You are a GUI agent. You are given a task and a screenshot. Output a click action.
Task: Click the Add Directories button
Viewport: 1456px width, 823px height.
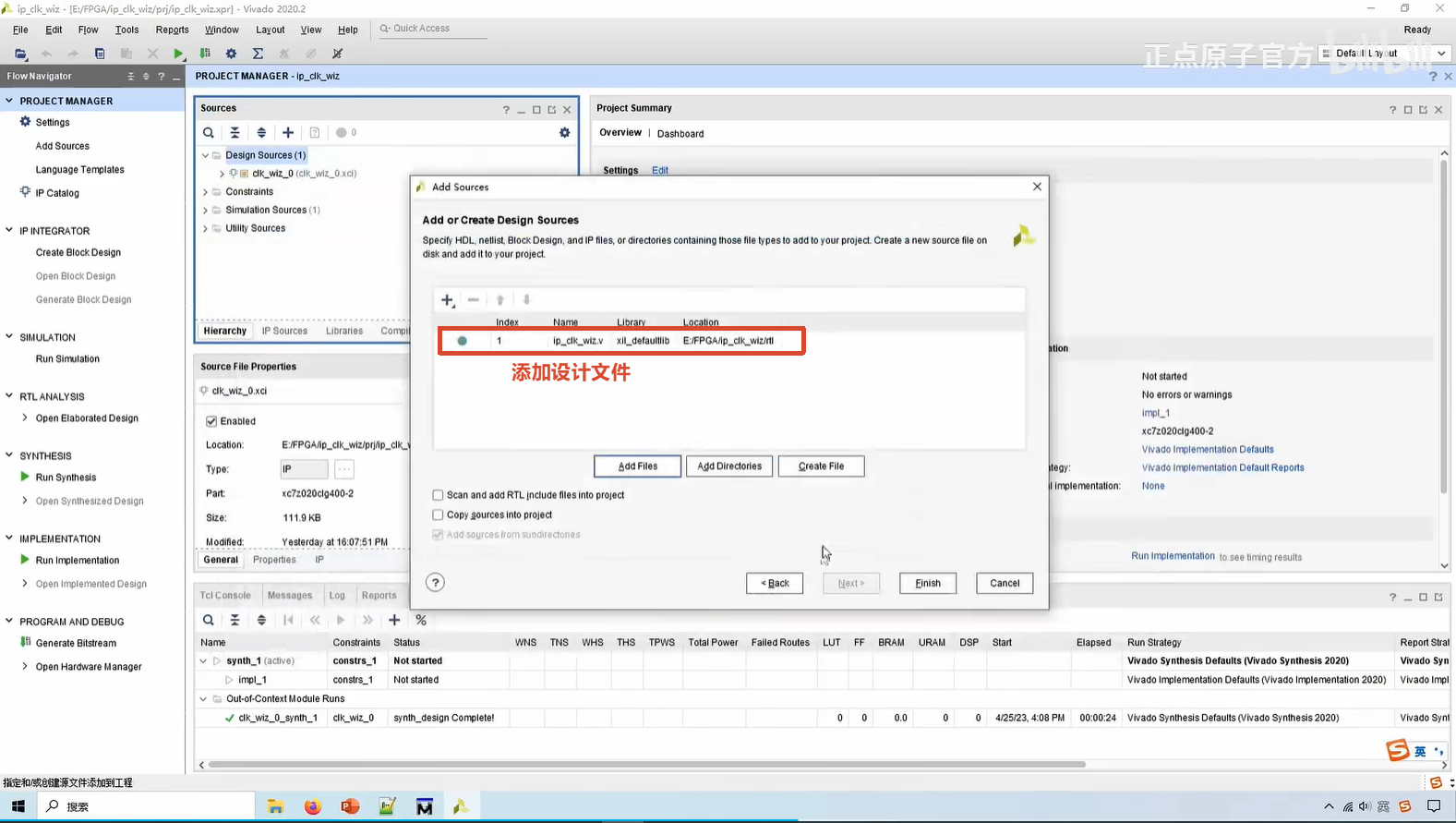(x=729, y=466)
